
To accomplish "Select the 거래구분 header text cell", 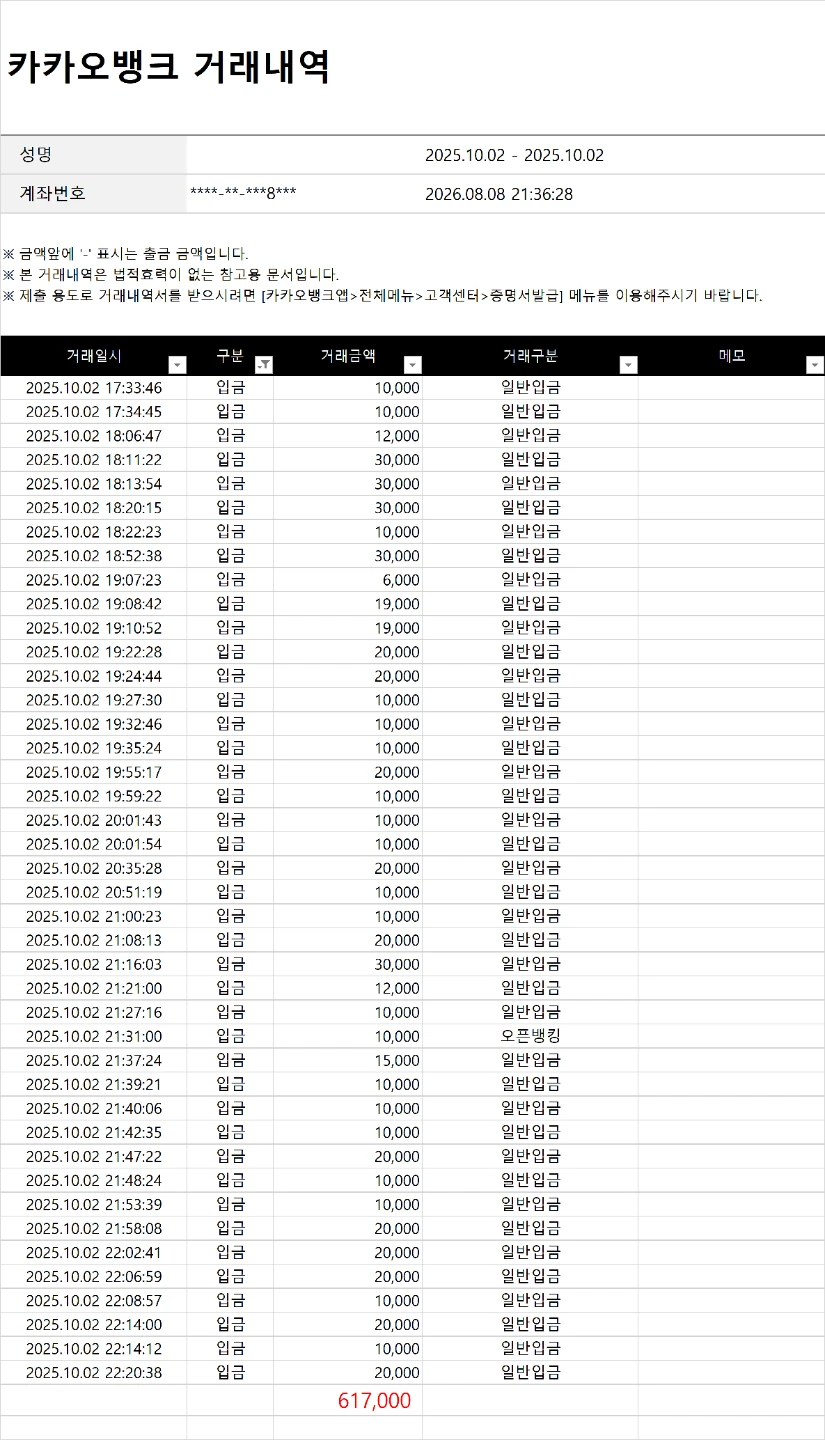I will pos(530,356).
